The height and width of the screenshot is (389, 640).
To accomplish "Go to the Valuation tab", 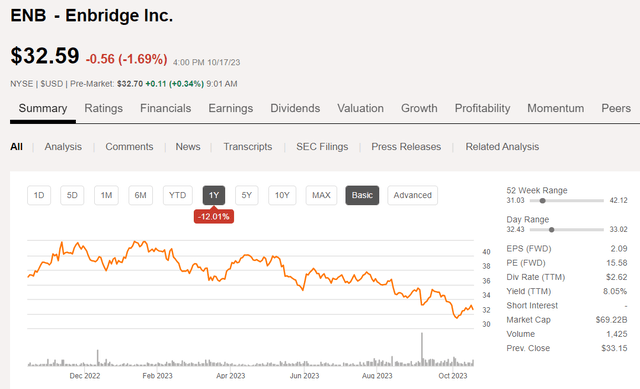I will click(x=360, y=108).
